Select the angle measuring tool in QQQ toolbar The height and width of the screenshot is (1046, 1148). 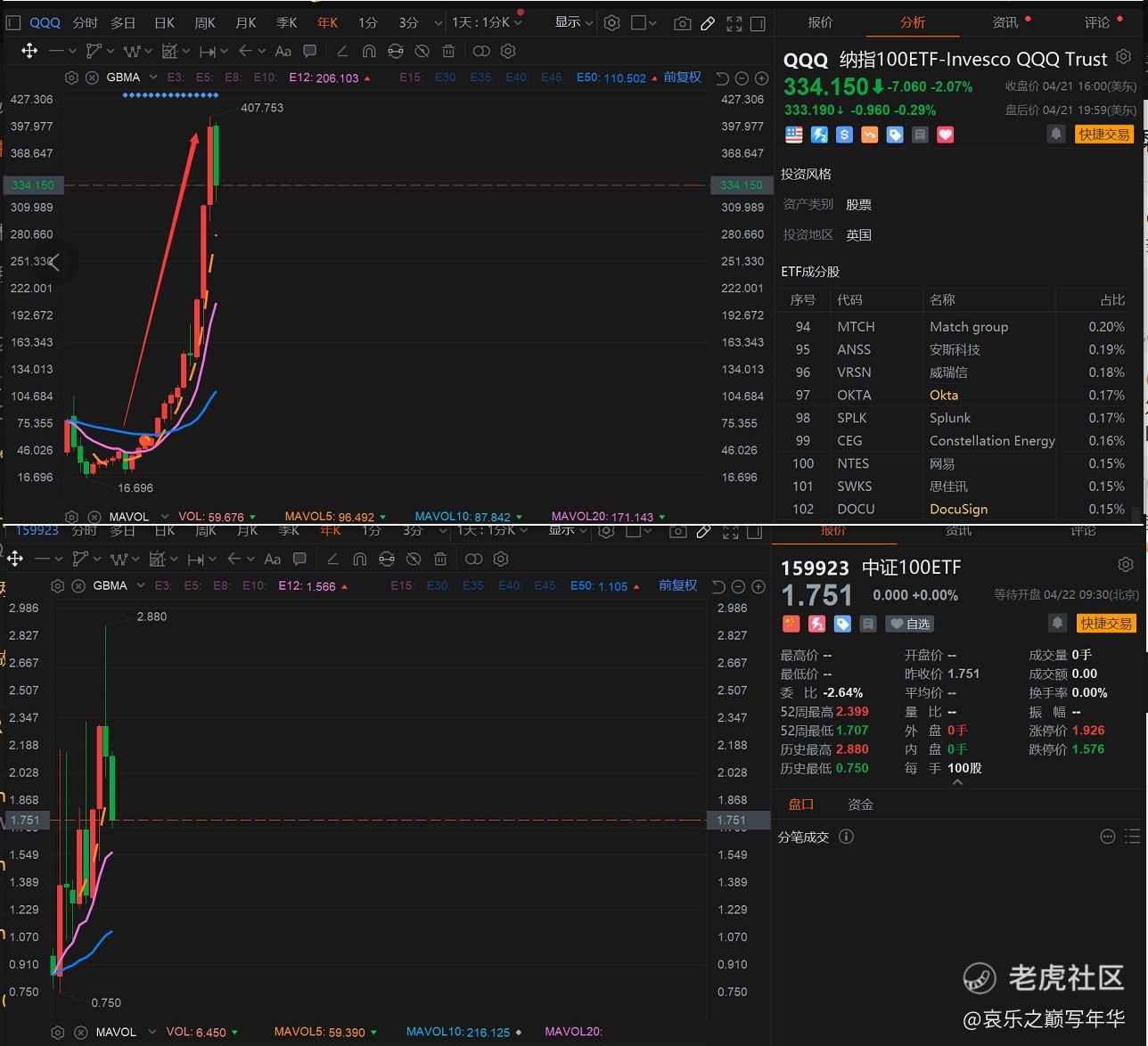tap(342, 51)
